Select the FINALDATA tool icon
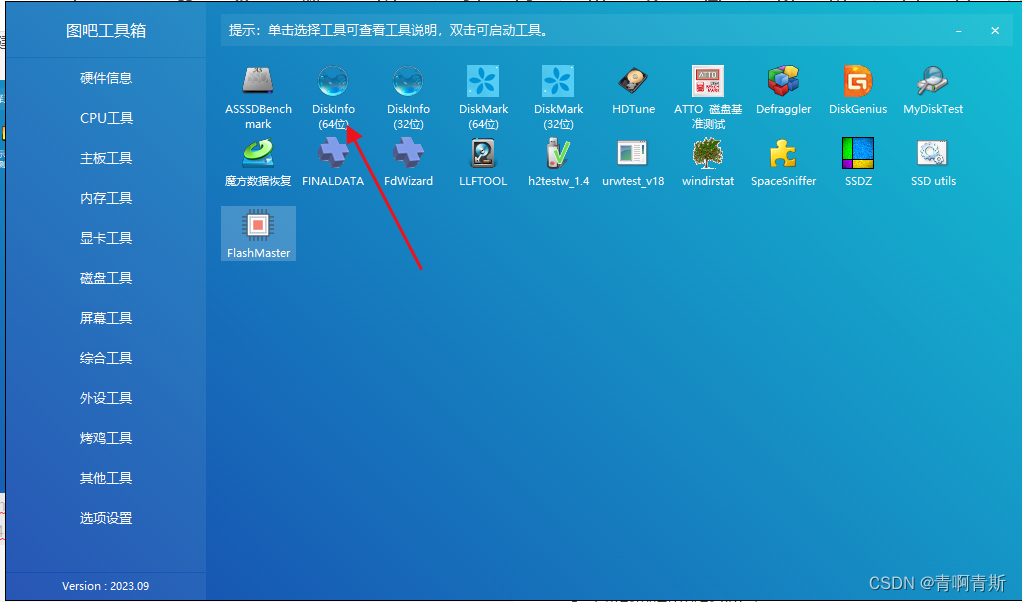This screenshot has height=602, width=1022. click(x=333, y=153)
